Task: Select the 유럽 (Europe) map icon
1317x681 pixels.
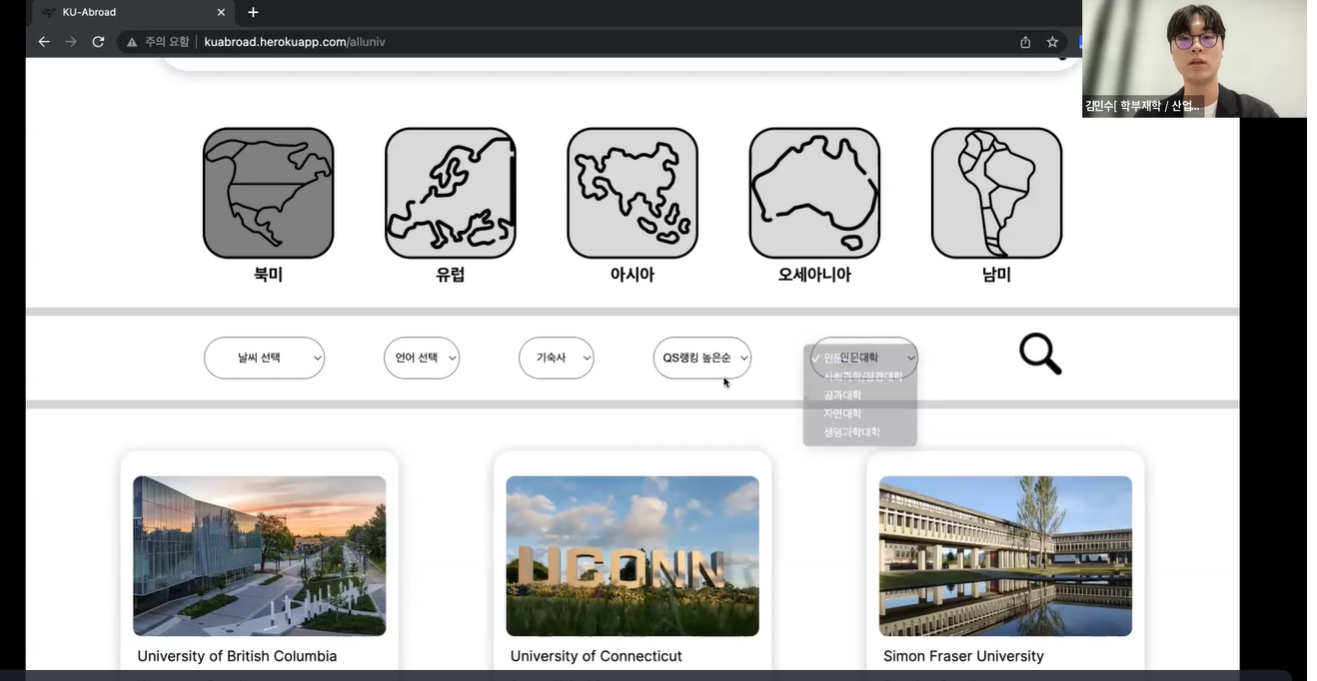Action: click(x=450, y=193)
